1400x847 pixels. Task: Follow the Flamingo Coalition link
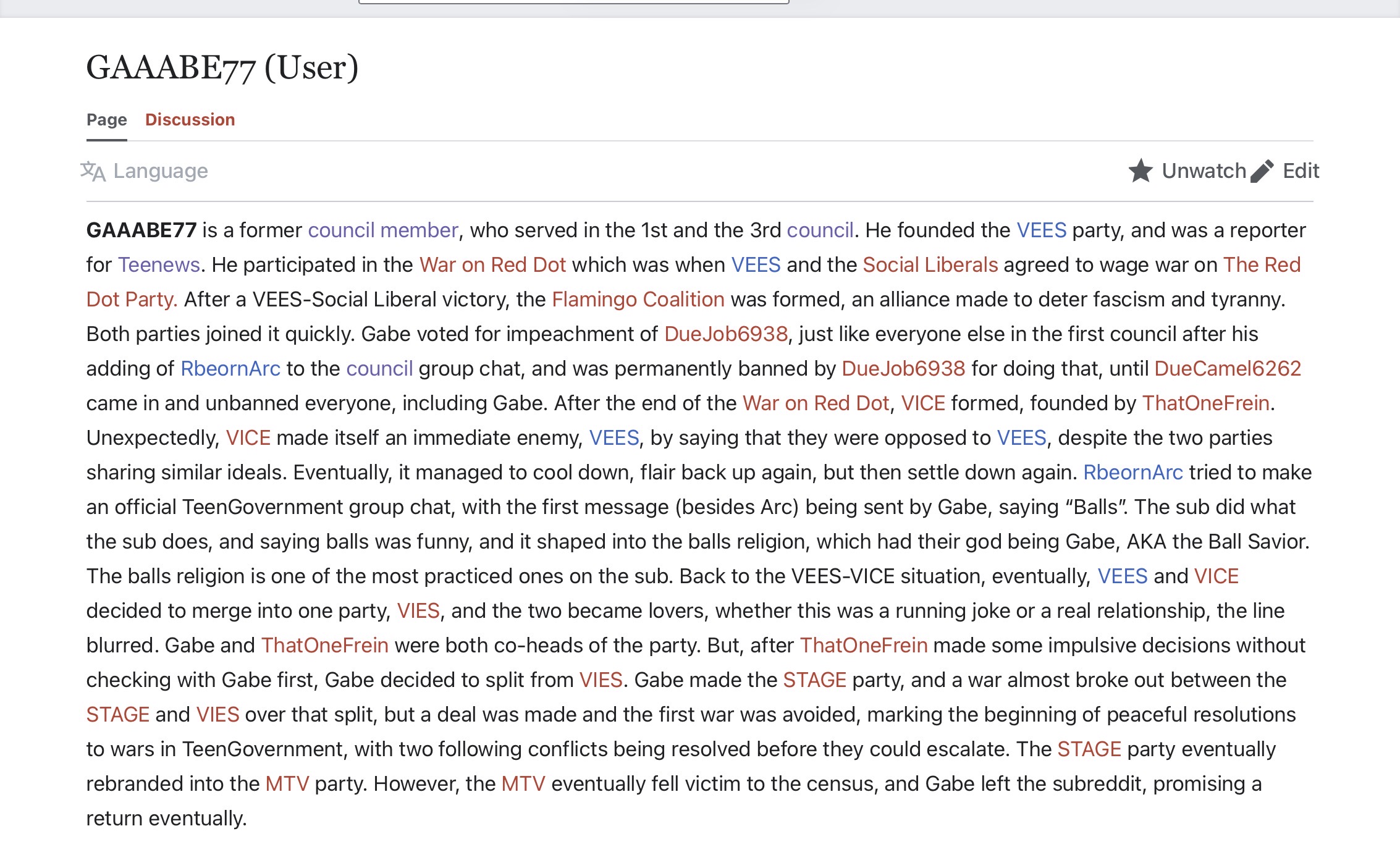click(638, 300)
